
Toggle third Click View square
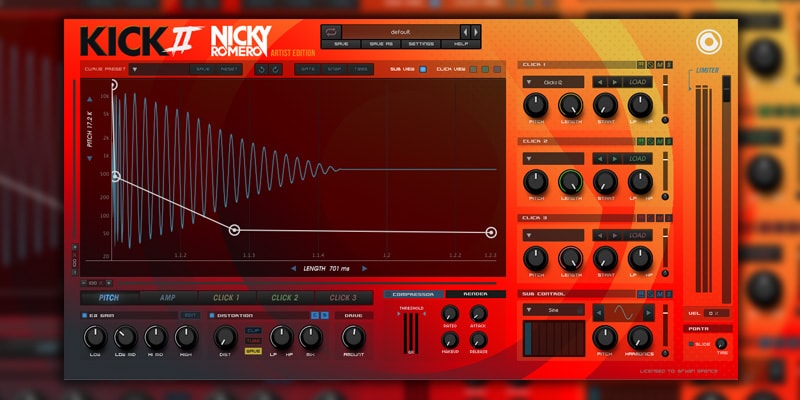click(x=496, y=69)
